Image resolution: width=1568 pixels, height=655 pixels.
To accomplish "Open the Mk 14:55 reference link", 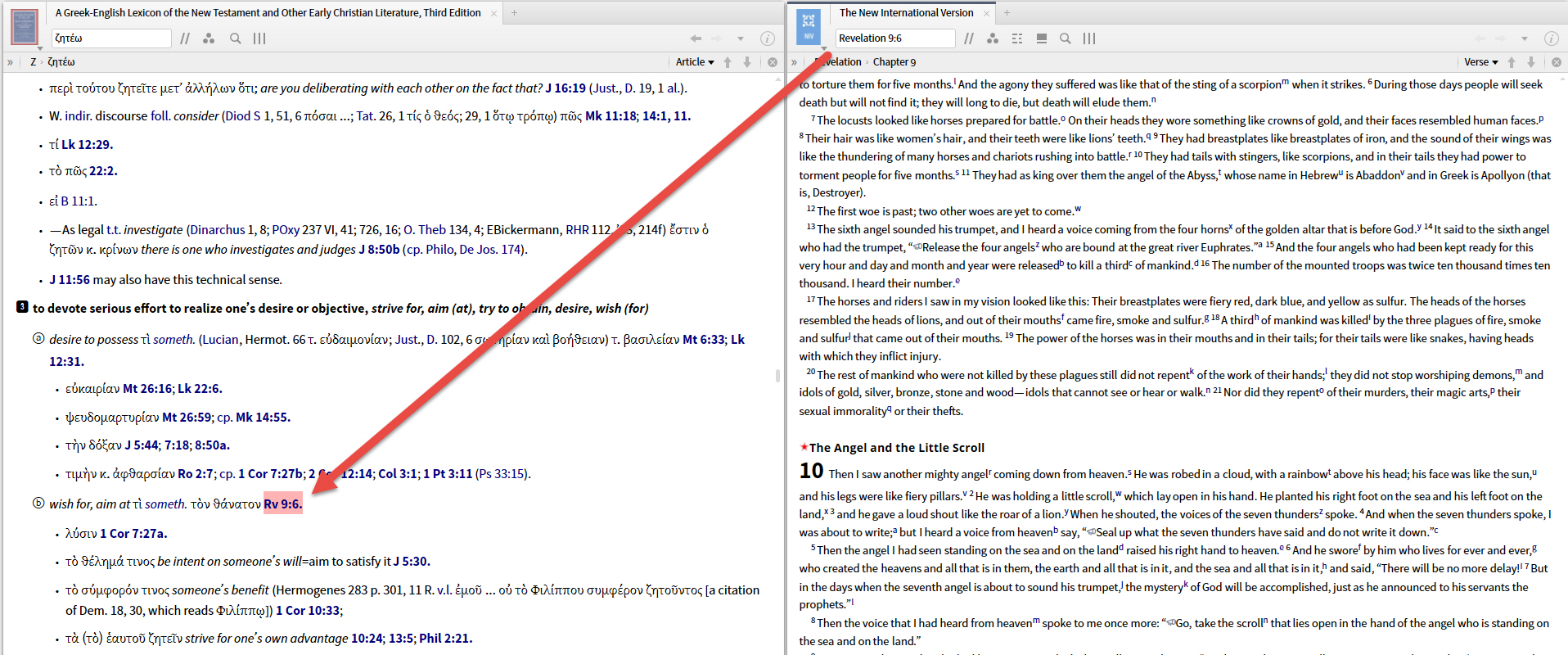I will click(x=262, y=418).
